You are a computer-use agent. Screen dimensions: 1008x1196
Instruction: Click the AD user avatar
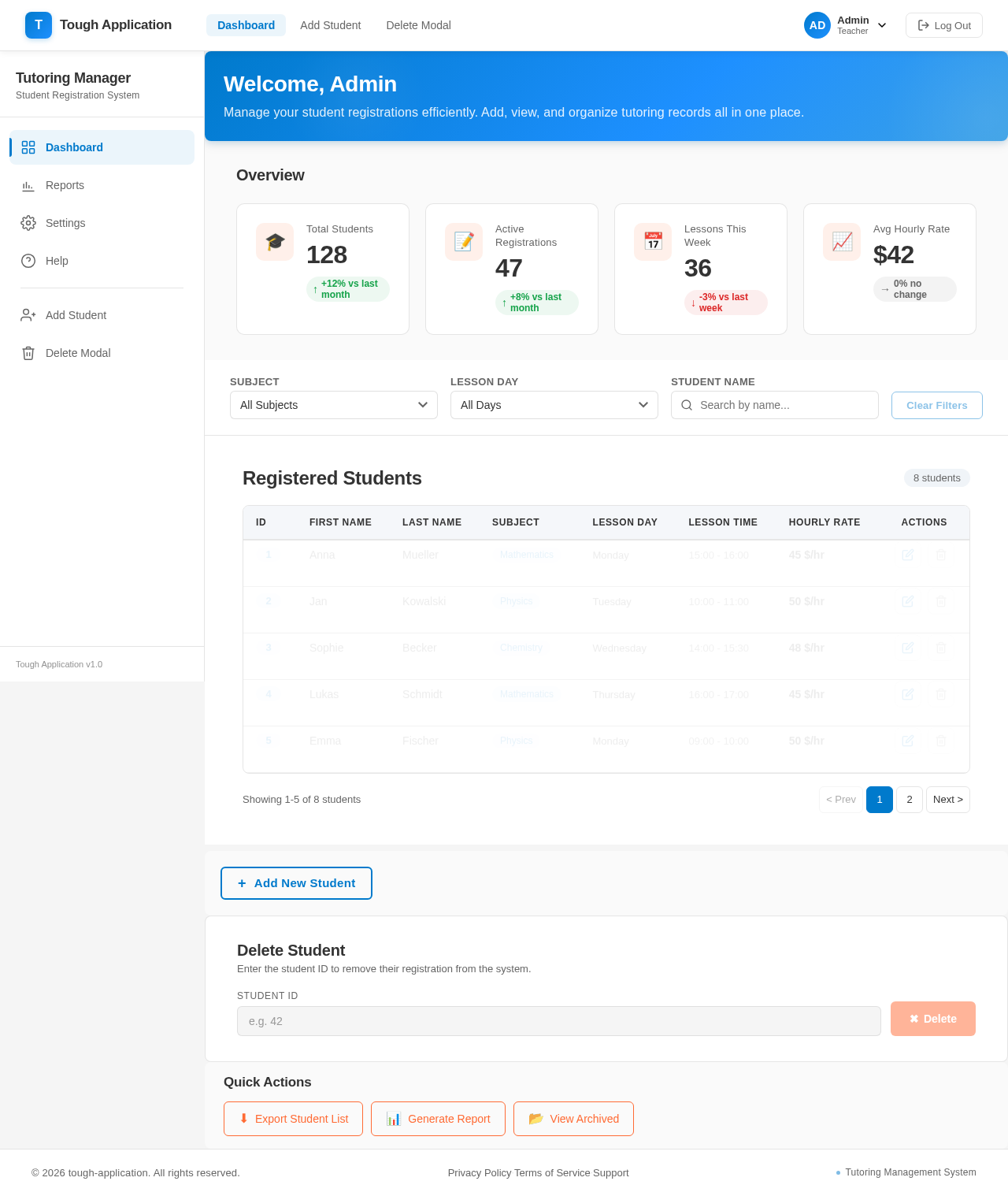point(817,25)
